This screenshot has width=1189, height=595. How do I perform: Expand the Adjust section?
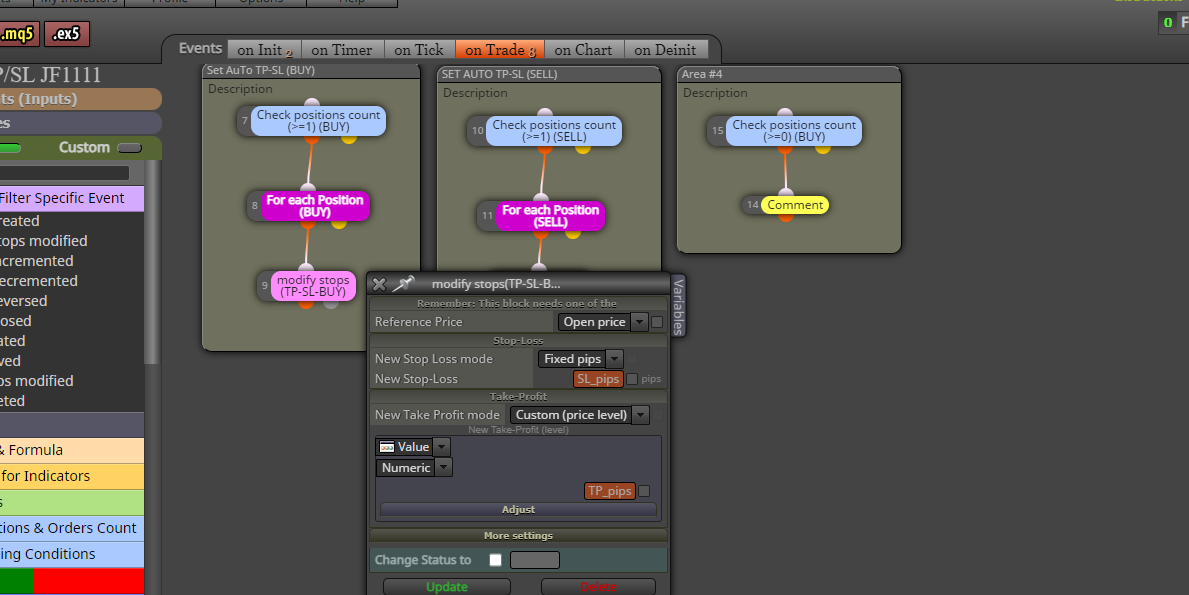(518, 510)
